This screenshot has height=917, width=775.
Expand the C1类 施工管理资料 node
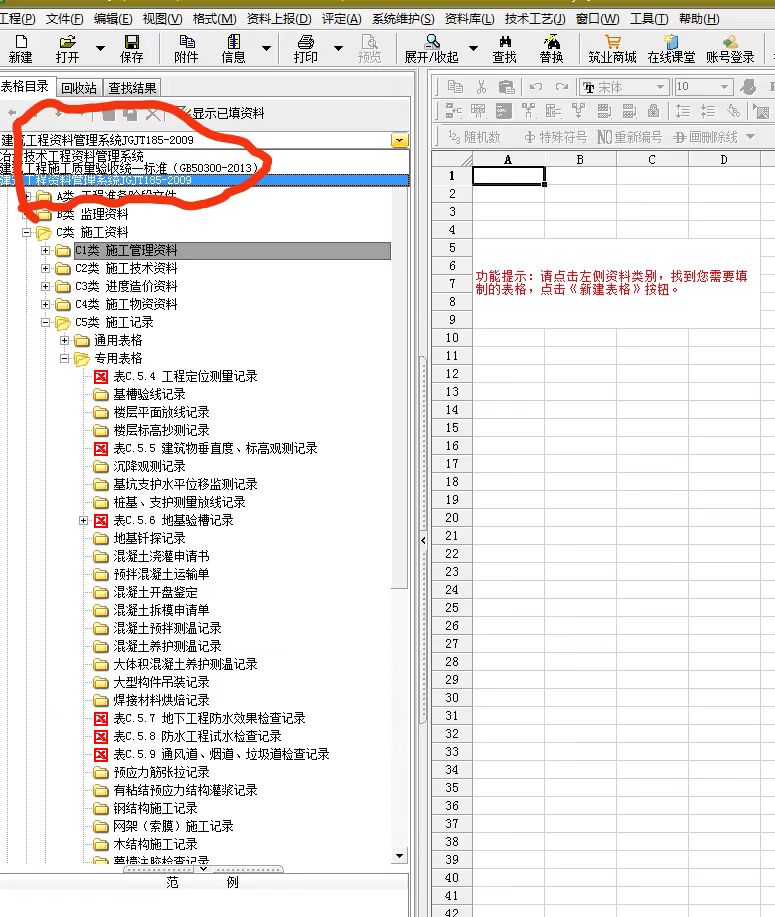pyautogui.click(x=45, y=250)
